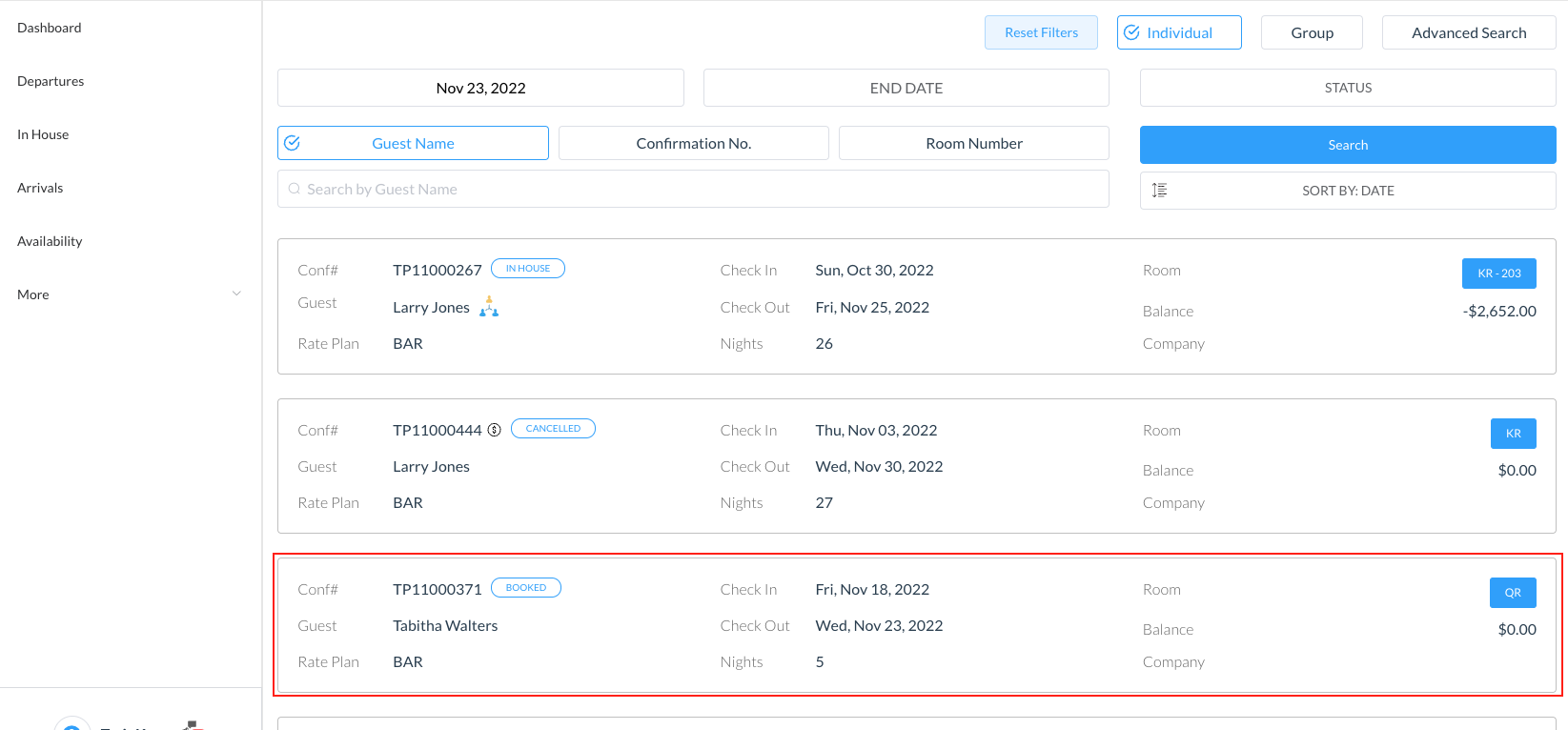
Task: Click the magnifier icon in guest search box
Action: pos(295,190)
